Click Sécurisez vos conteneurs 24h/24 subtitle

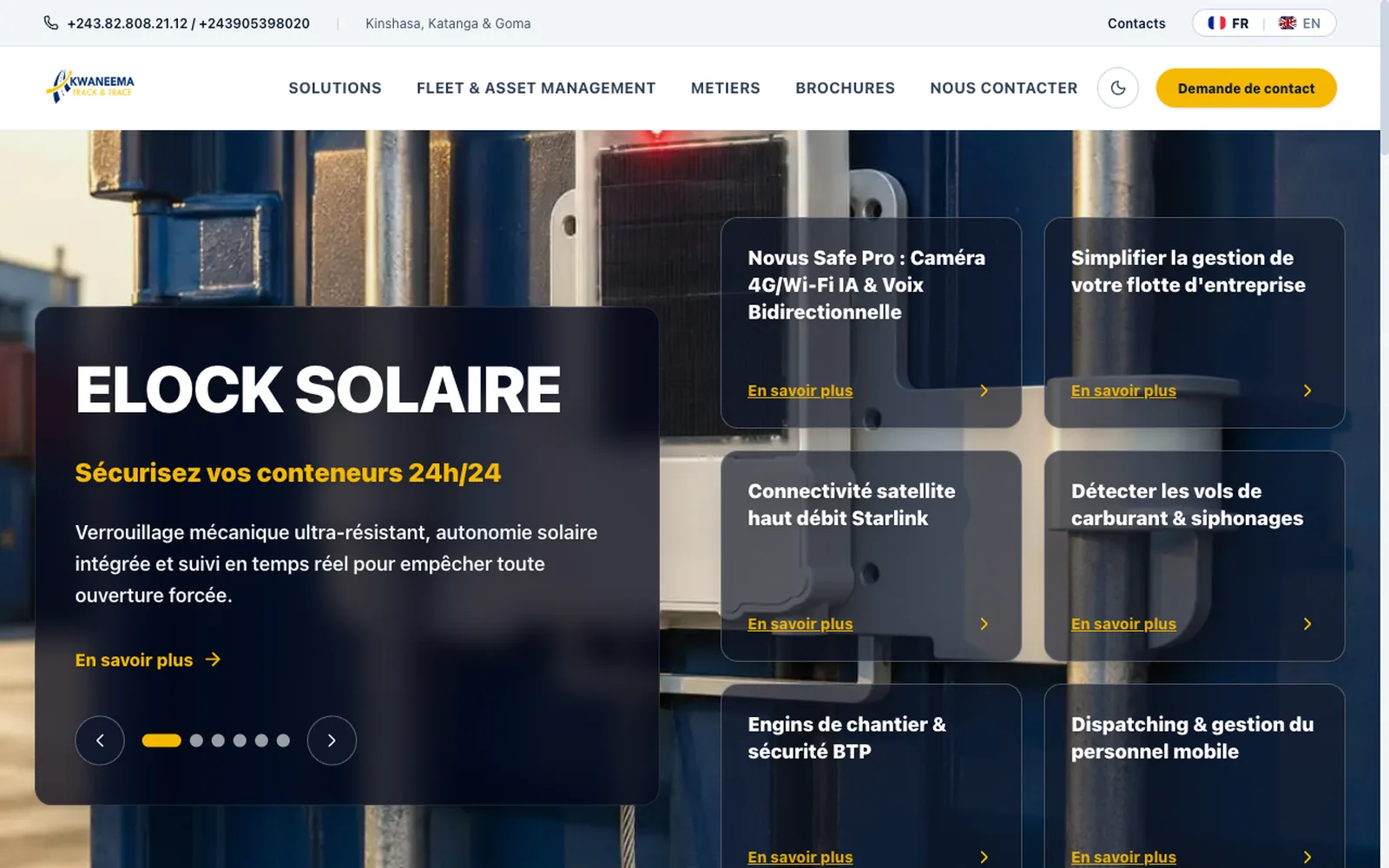click(288, 472)
